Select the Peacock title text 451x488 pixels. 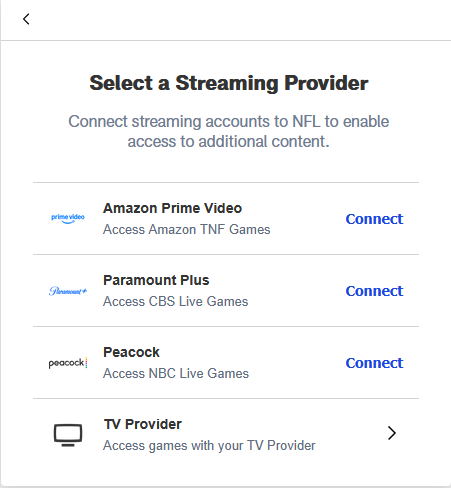click(x=131, y=352)
